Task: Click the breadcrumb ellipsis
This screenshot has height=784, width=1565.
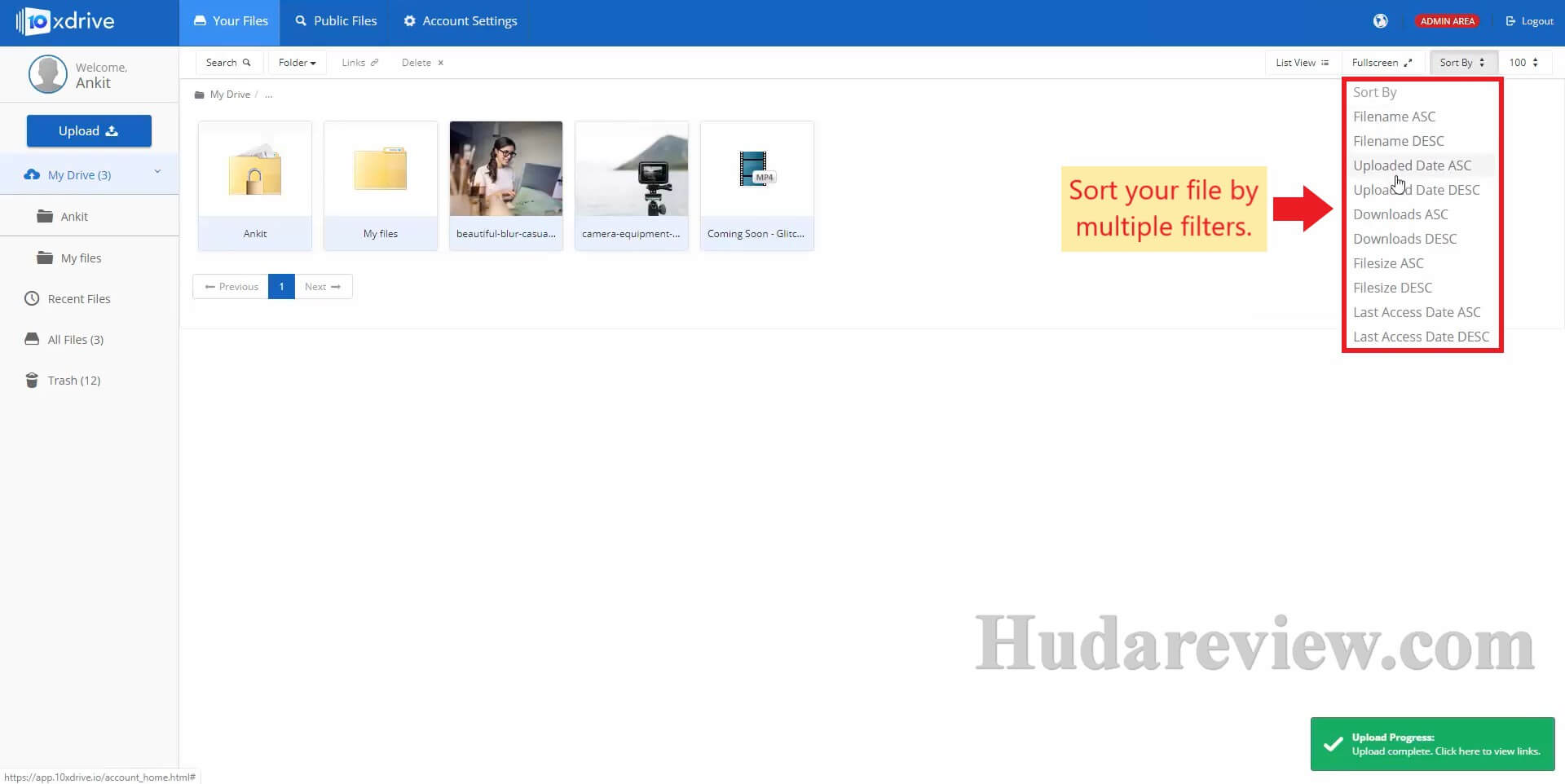Action: pyautogui.click(x=268, y=95)
